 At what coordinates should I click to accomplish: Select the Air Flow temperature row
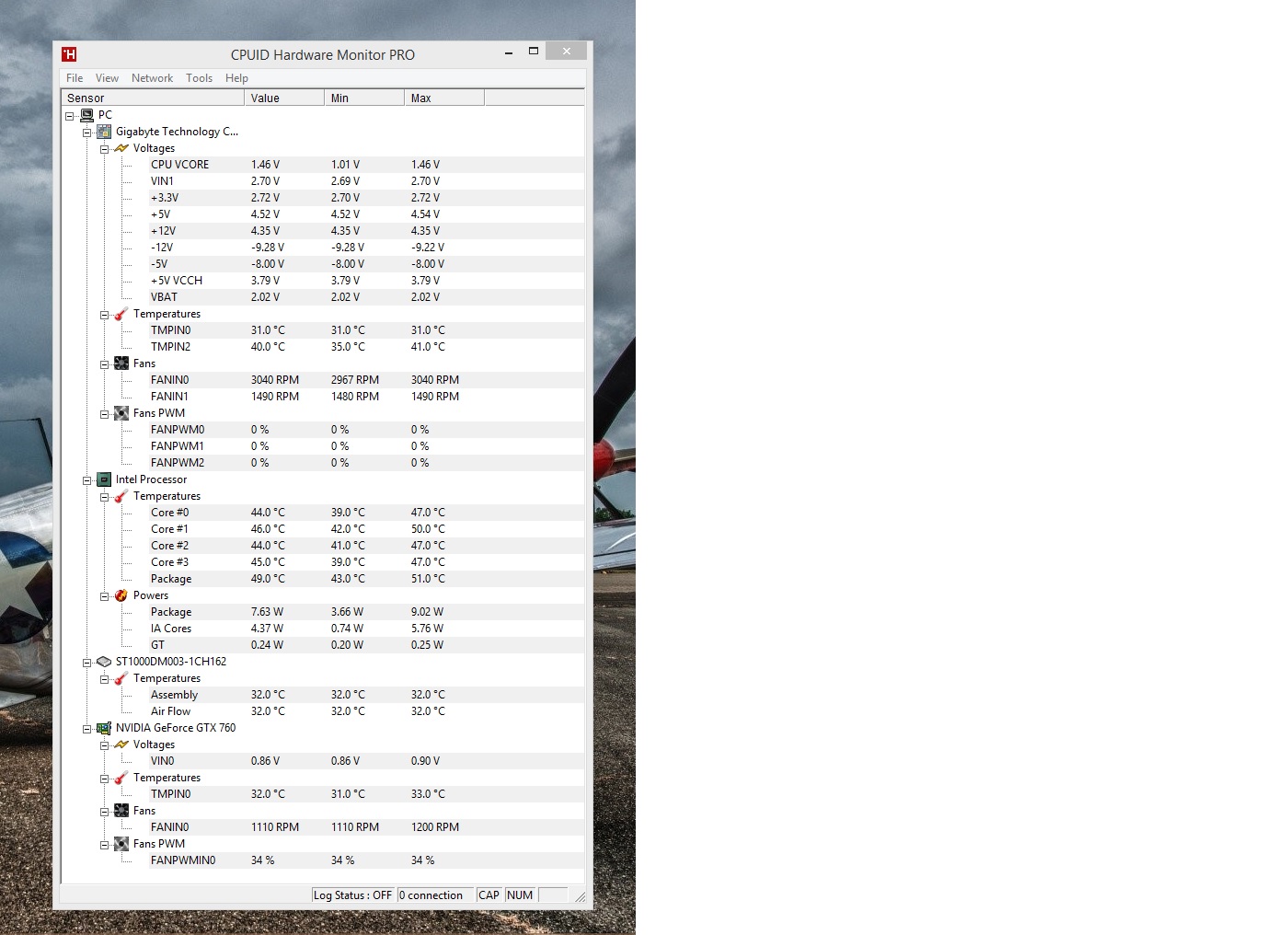coord(366,711)
